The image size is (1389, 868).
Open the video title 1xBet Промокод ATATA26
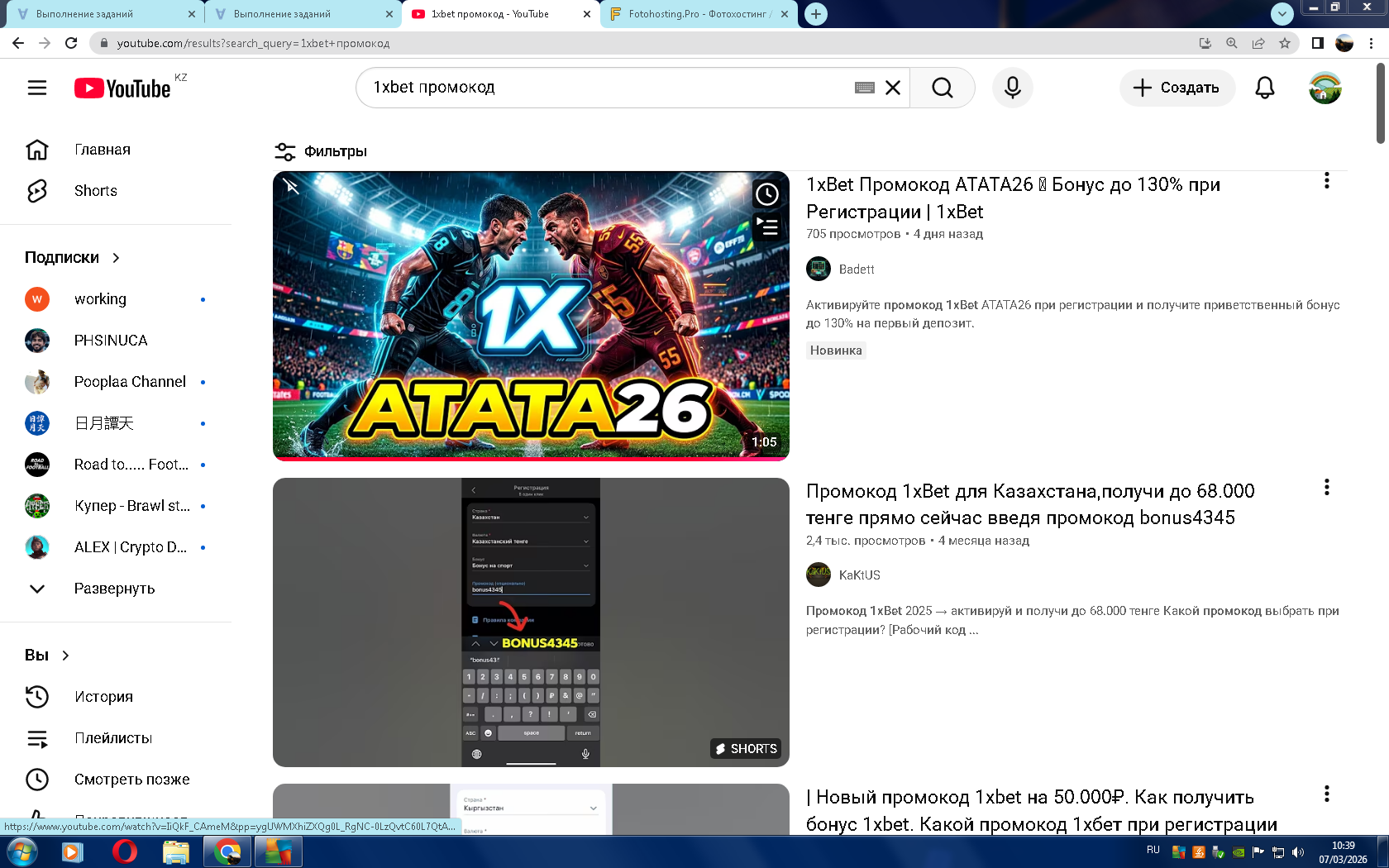click(x=1013, y=198)
